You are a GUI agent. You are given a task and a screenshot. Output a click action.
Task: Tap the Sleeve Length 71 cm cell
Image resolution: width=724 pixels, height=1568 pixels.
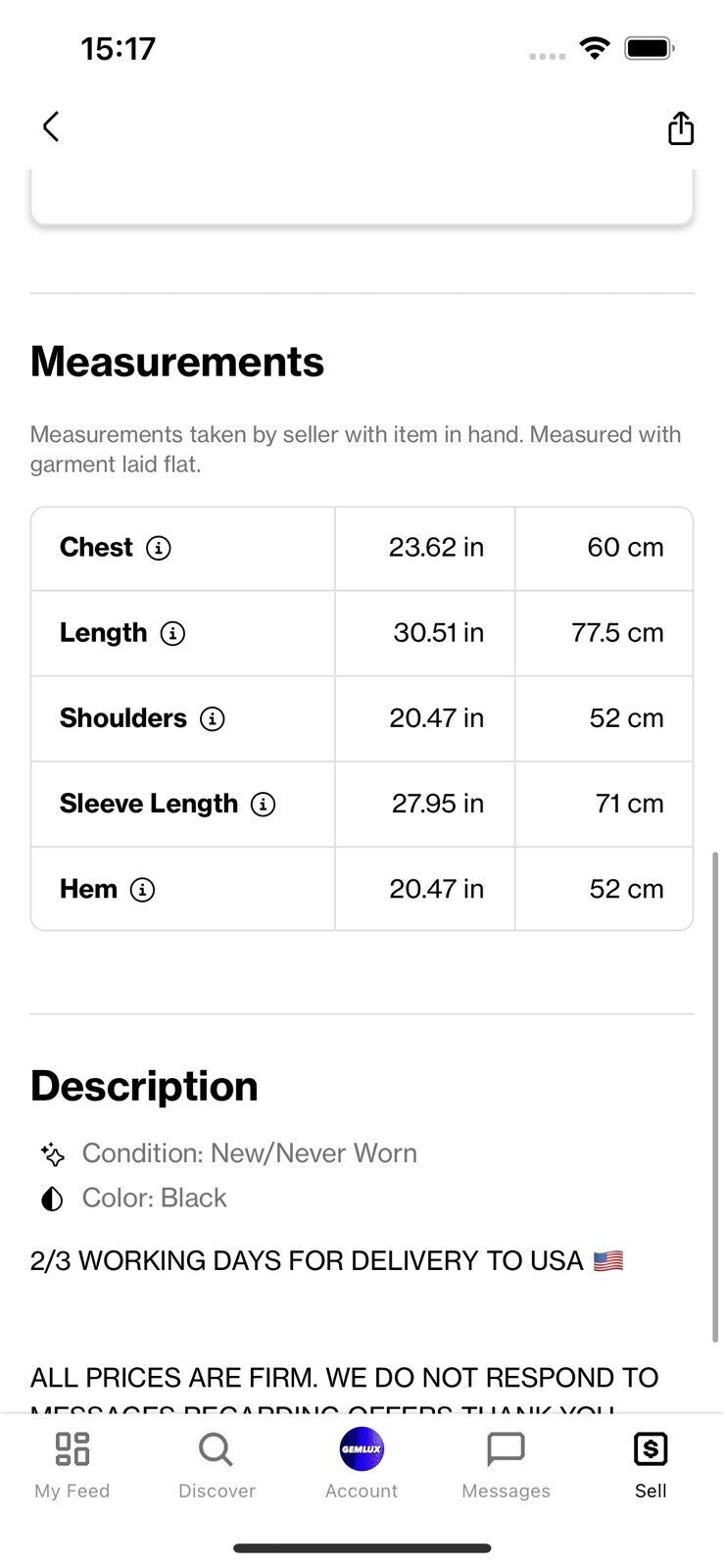(604, 804)
